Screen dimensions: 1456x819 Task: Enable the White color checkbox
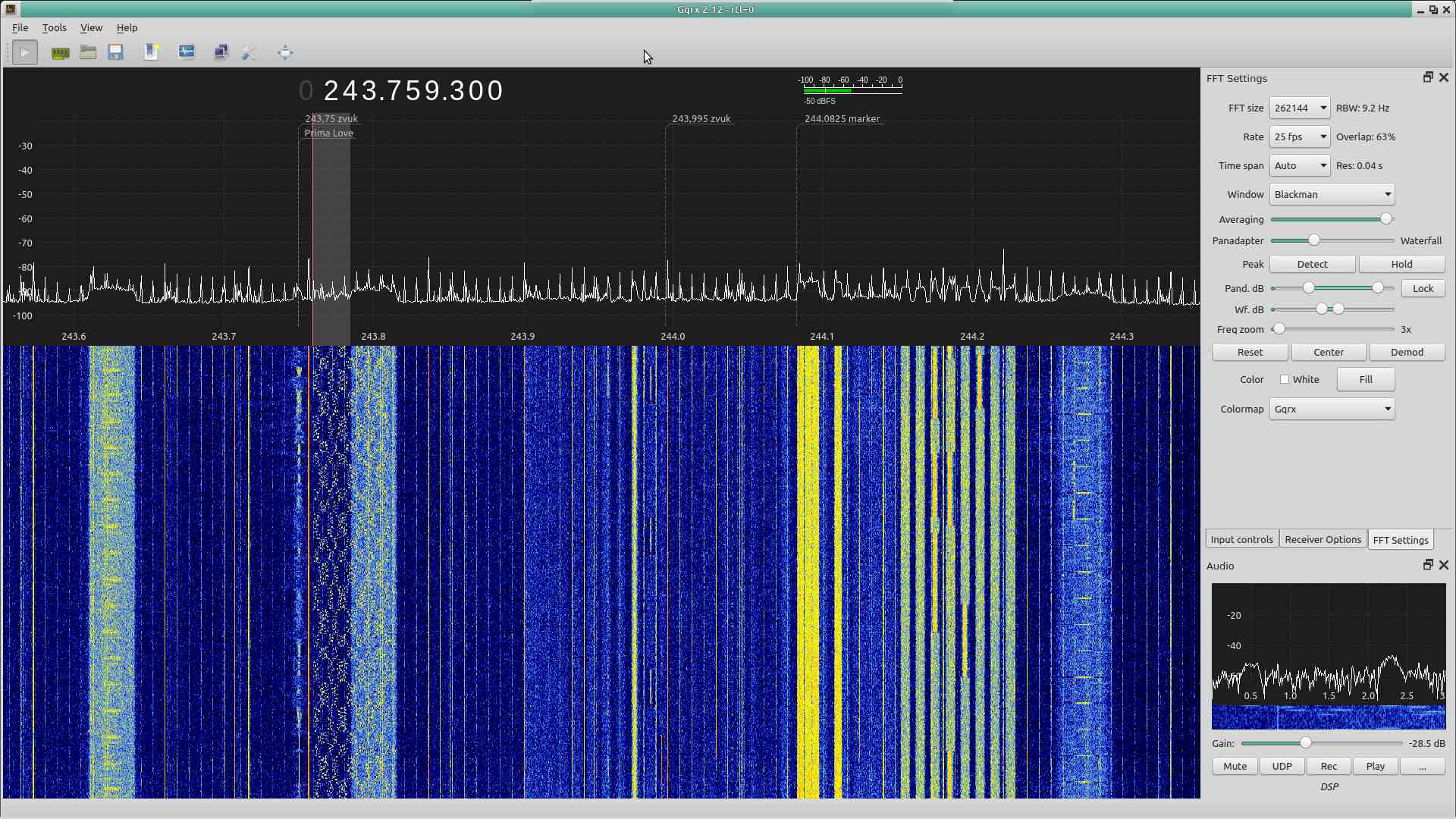coord(1285,380)
